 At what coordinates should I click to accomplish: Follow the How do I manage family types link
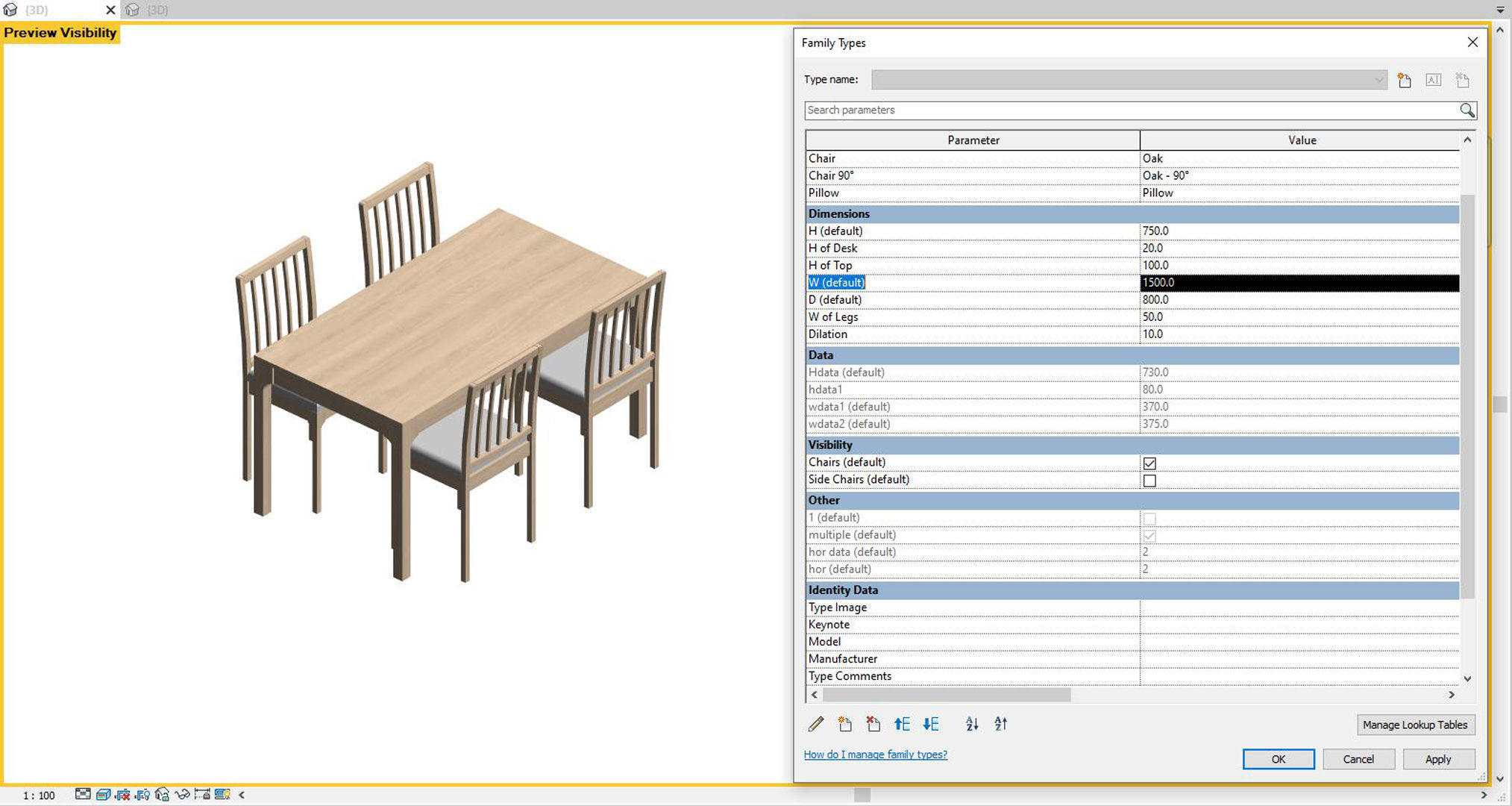click(x=874, y=755)
